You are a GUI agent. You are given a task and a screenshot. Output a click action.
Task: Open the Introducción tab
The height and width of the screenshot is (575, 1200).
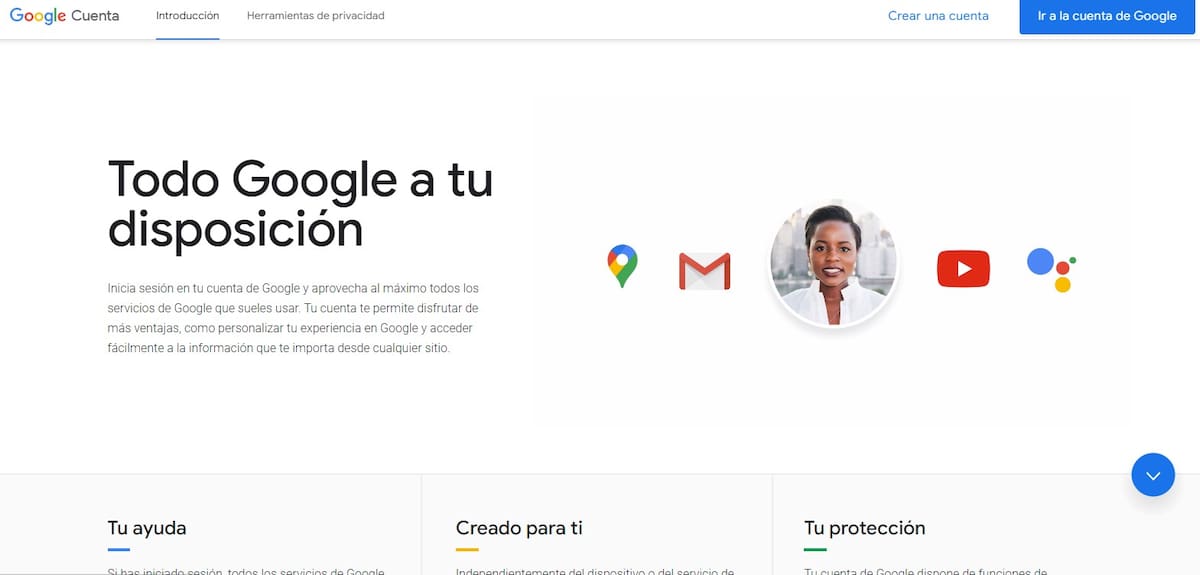pos(188,16)
